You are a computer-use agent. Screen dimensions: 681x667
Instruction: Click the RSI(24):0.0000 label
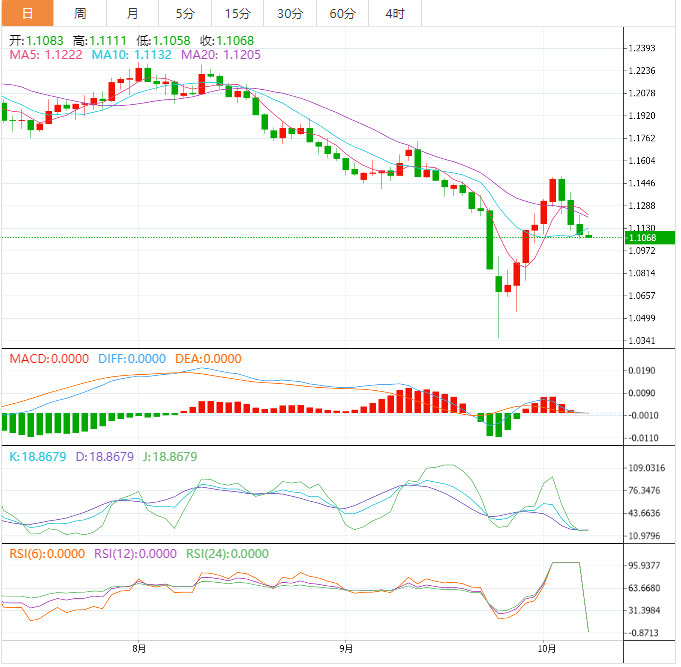click(227, 554)
